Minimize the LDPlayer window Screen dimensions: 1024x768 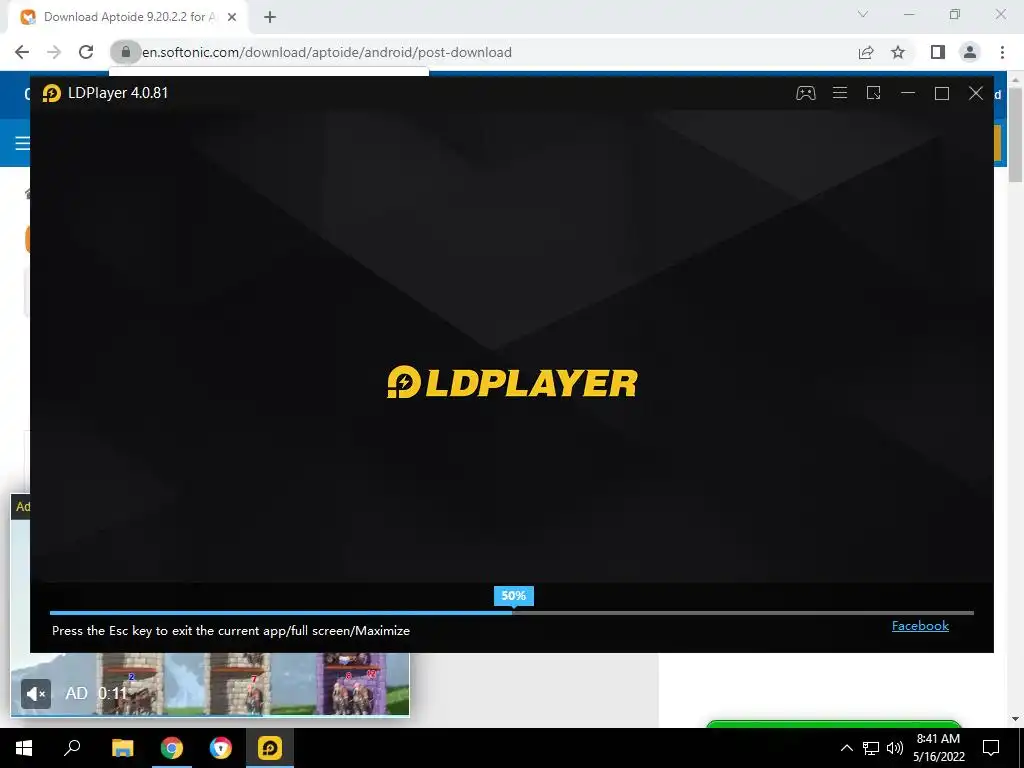coord(908,93)
